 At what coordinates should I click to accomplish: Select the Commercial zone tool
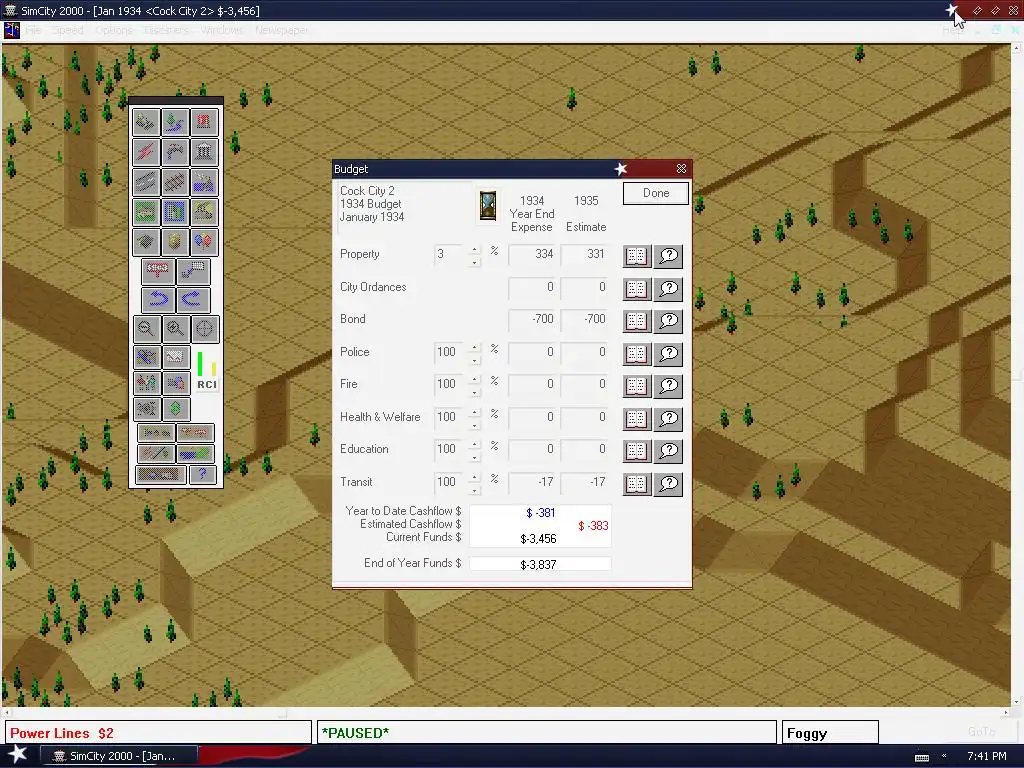pos(175,212)
